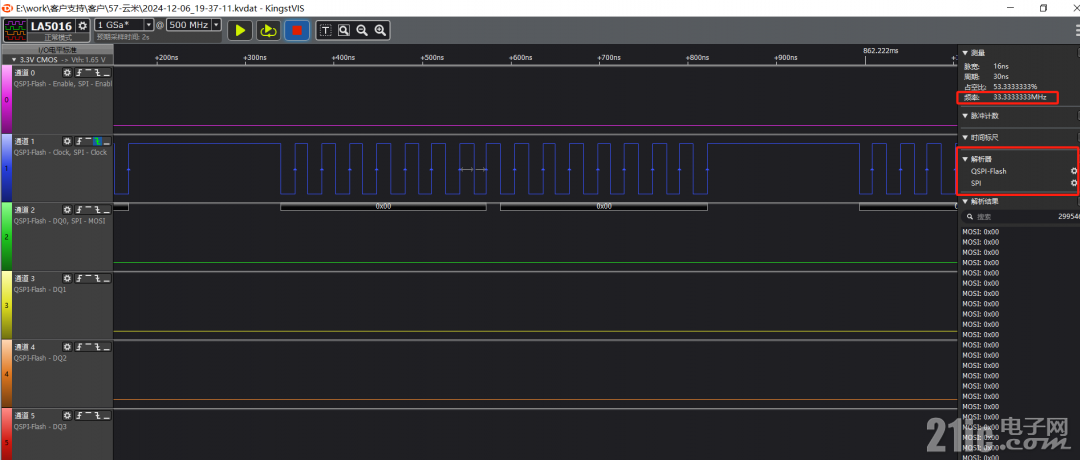This screenshot has height=460, width=1080.
Task: Click the 频率 33.3333333MHz measurement value
Action: 1019,97
